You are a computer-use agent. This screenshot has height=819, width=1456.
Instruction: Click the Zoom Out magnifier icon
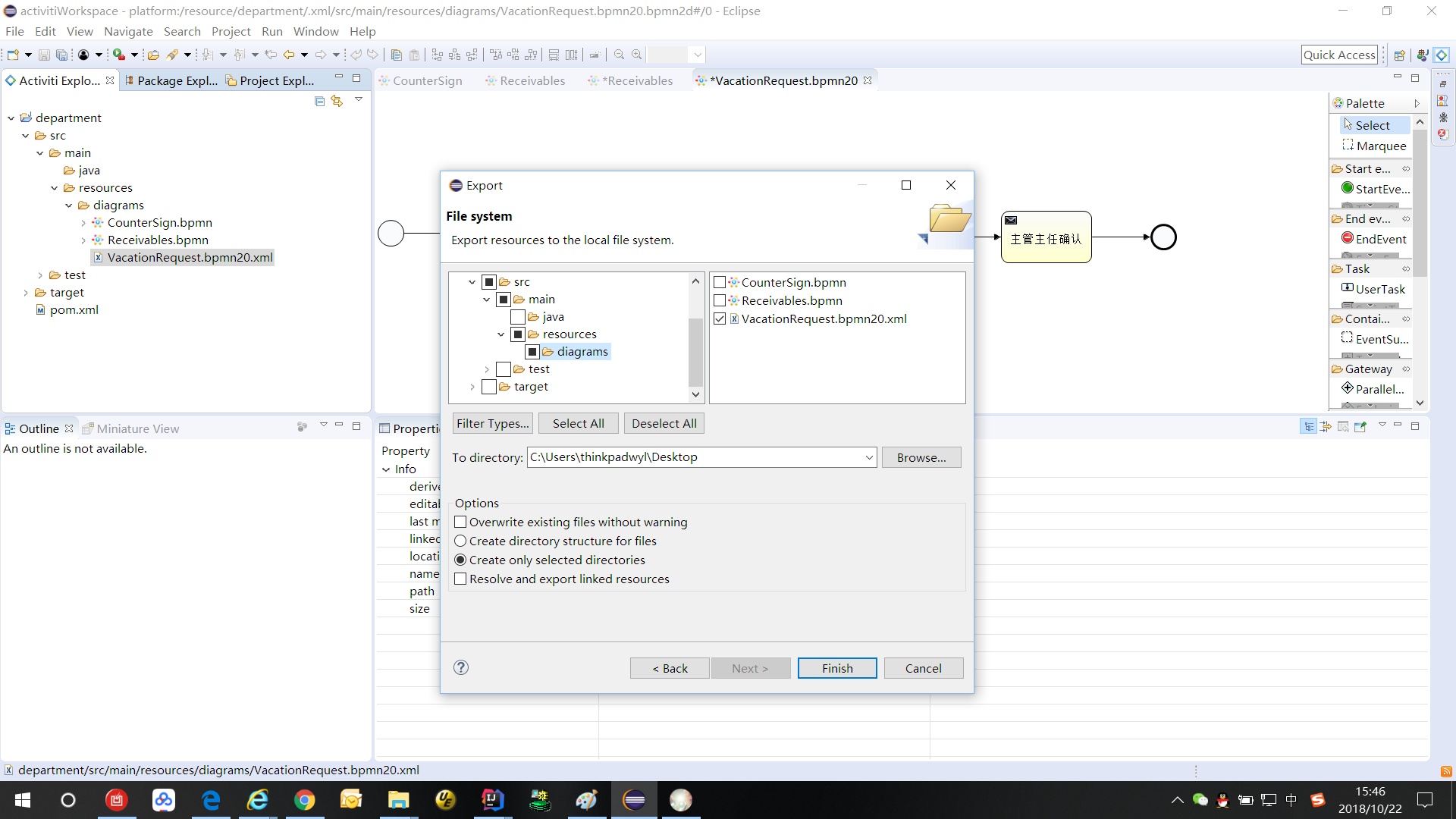619,55
